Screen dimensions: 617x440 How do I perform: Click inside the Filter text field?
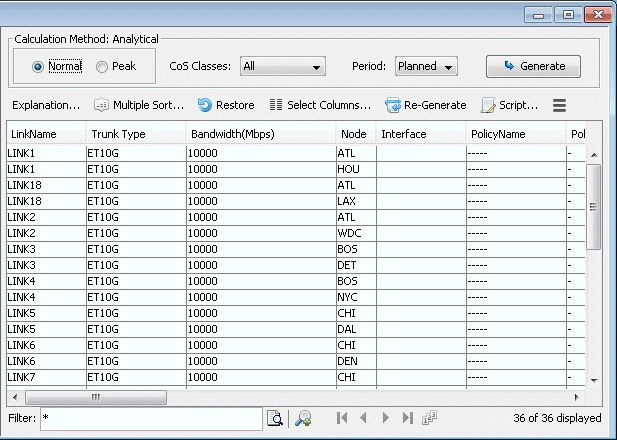coord(150,418)
